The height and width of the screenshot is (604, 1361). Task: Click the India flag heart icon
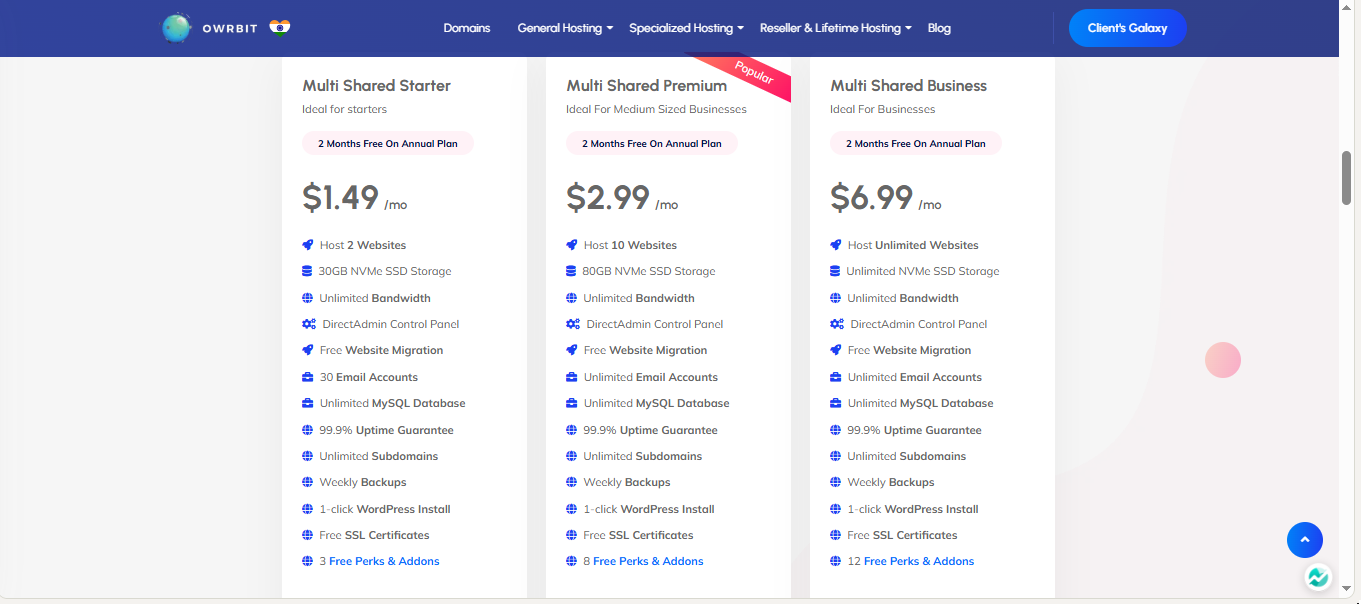pos(280,28)
